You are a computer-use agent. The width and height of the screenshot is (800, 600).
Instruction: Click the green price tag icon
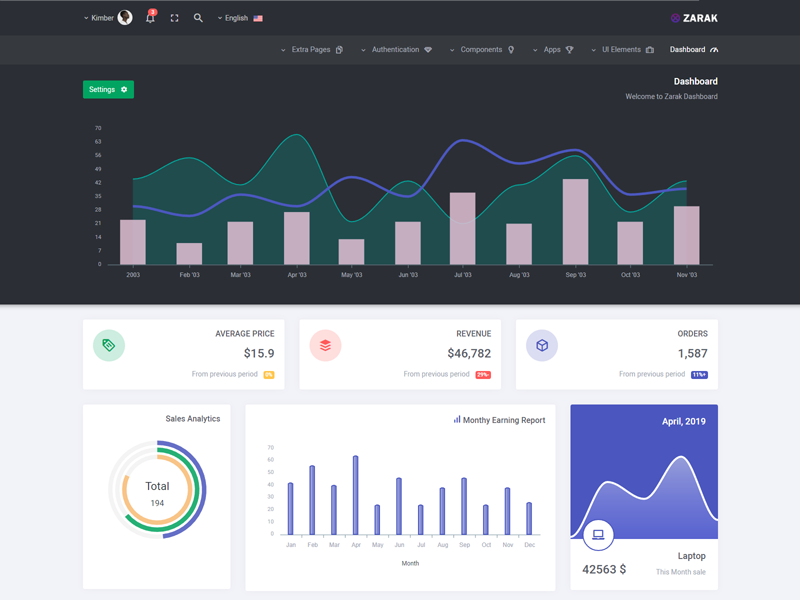109,346
